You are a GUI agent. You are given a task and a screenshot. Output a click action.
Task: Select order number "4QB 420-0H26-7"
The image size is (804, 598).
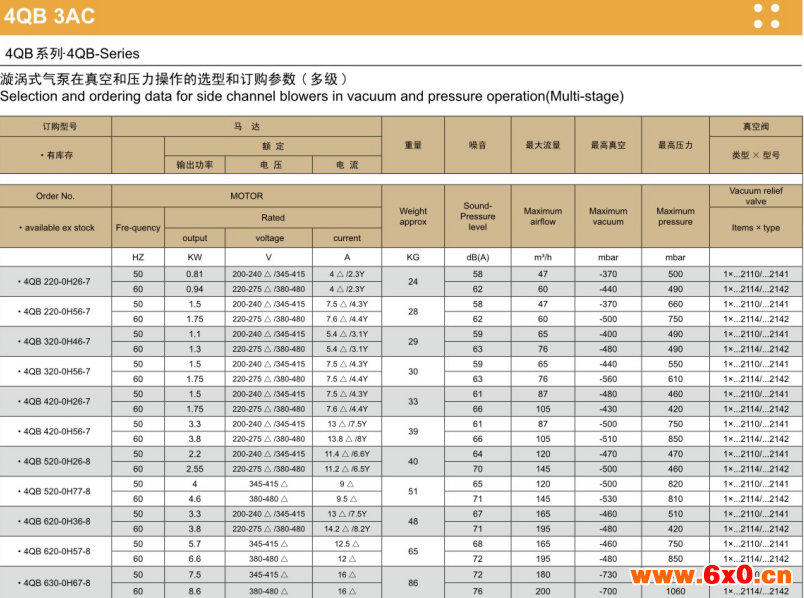pos(56,402)
